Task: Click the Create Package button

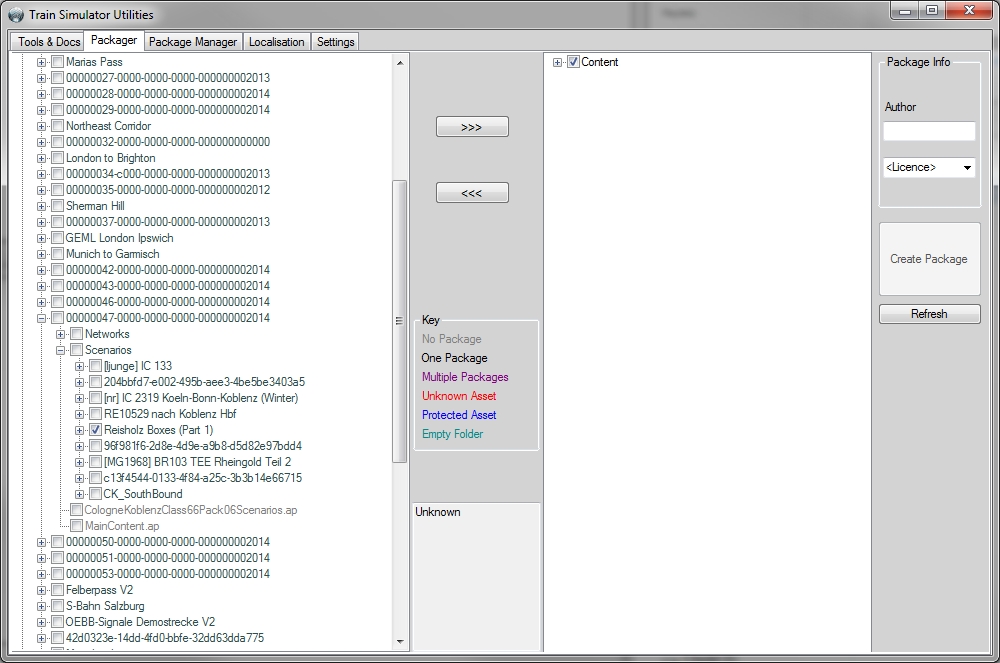Action: pyautogui.click(x=929, y=259)
